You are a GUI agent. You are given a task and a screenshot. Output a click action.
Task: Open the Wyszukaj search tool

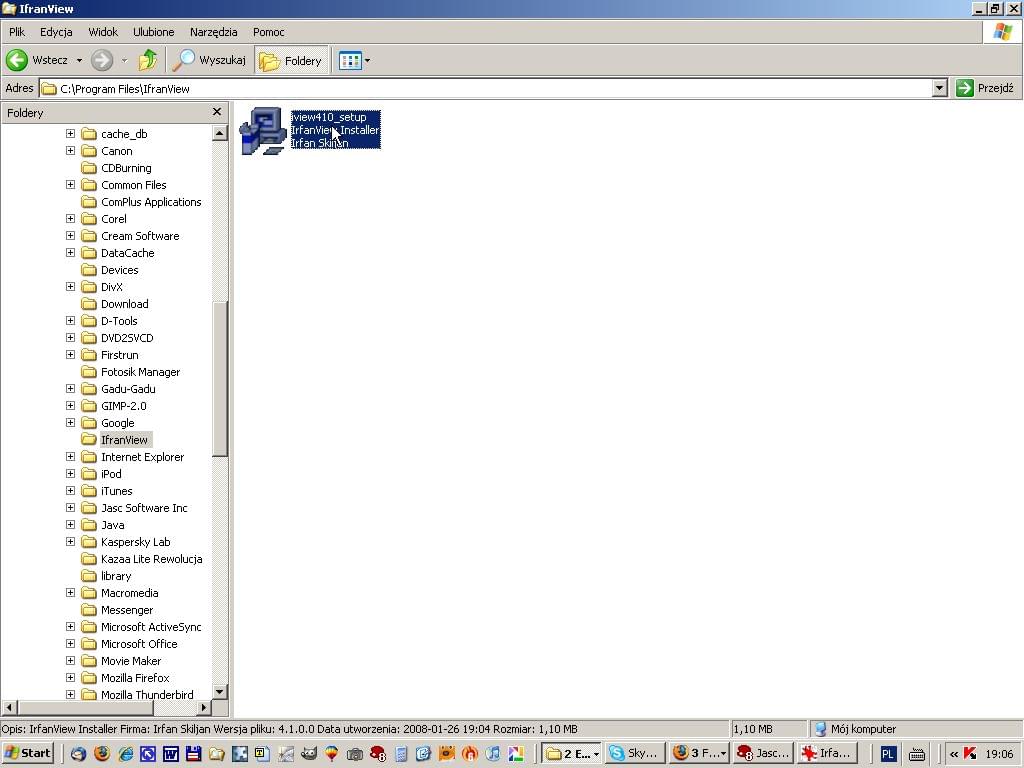coord(210,60)
